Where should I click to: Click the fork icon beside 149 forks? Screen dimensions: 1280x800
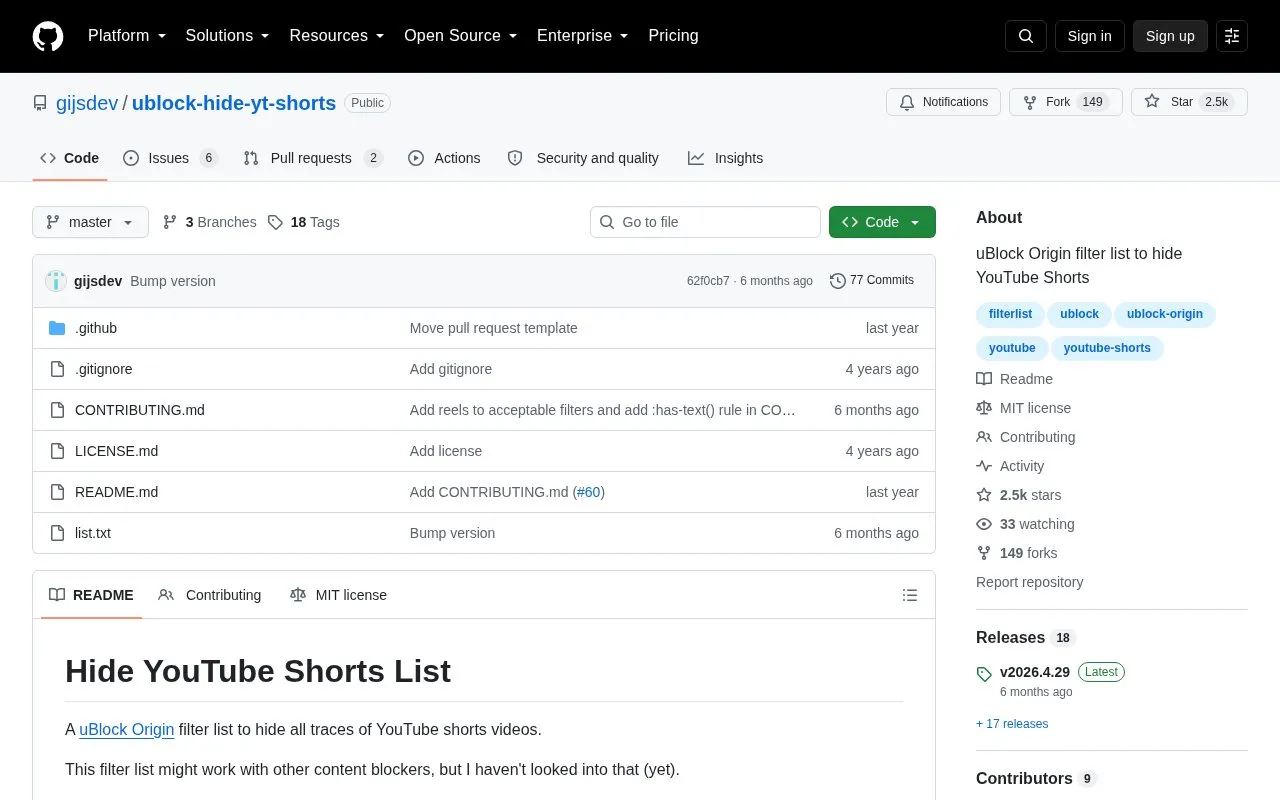point(984,553)
